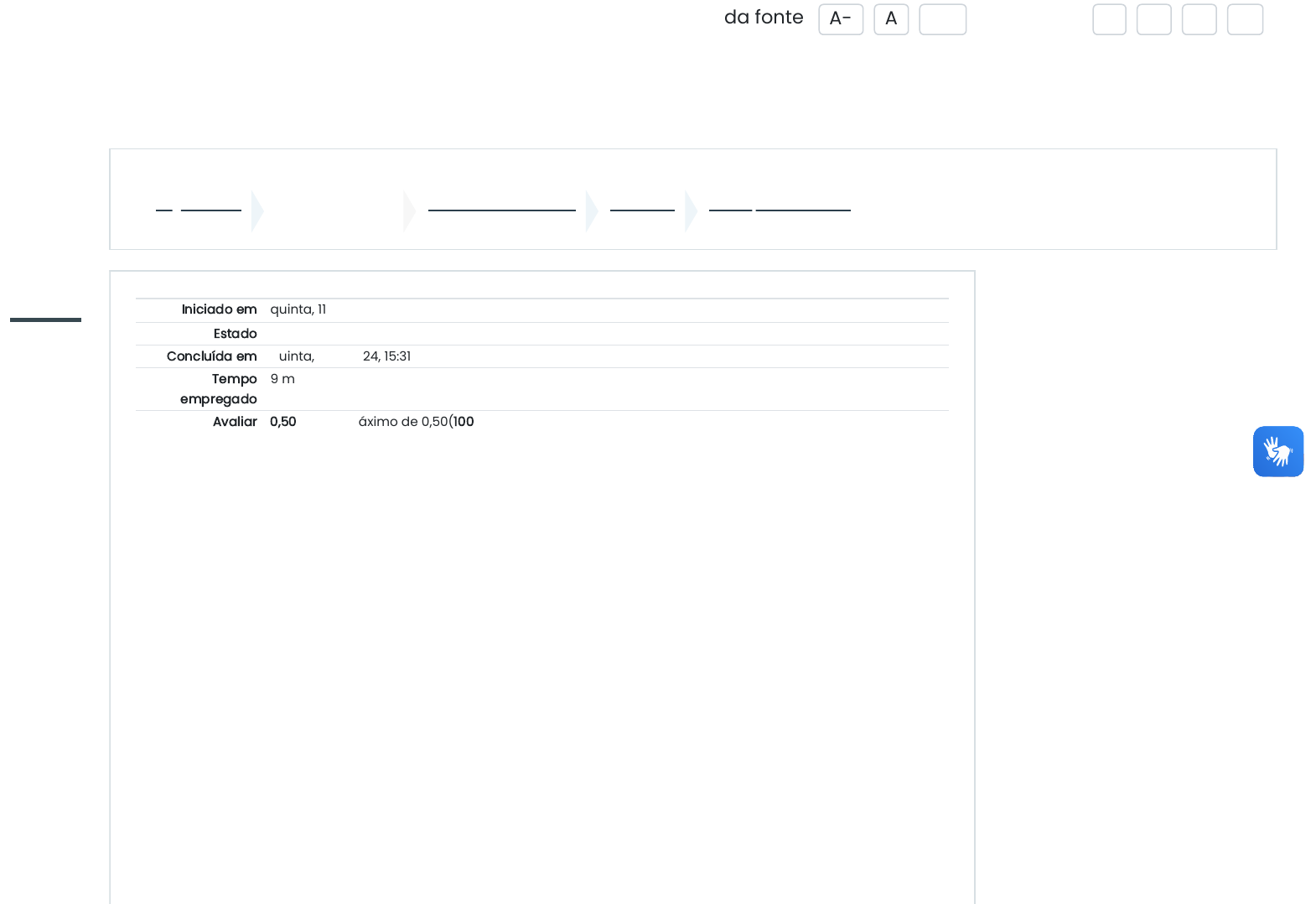This screenshot has width=1316, height=904.
Task: Click the dark underlined item in left sidebar
Action: pyautogui.click(x=45, y=319)
